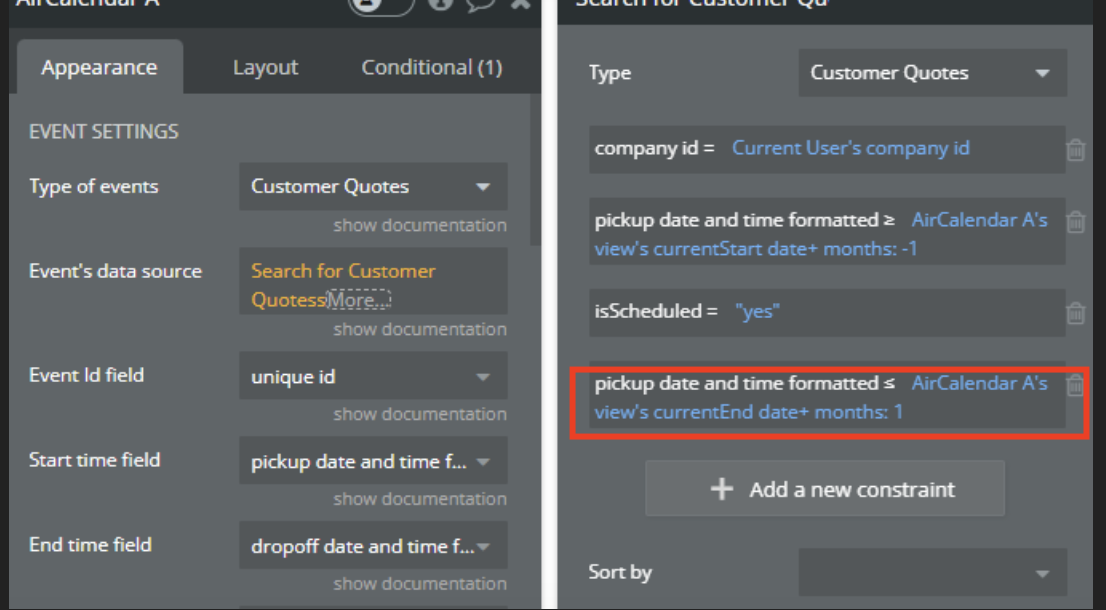Open the Start time field dropdown
Image resolution: width=1106 pixels, height=610 pixels.
[x=373, y=461]
